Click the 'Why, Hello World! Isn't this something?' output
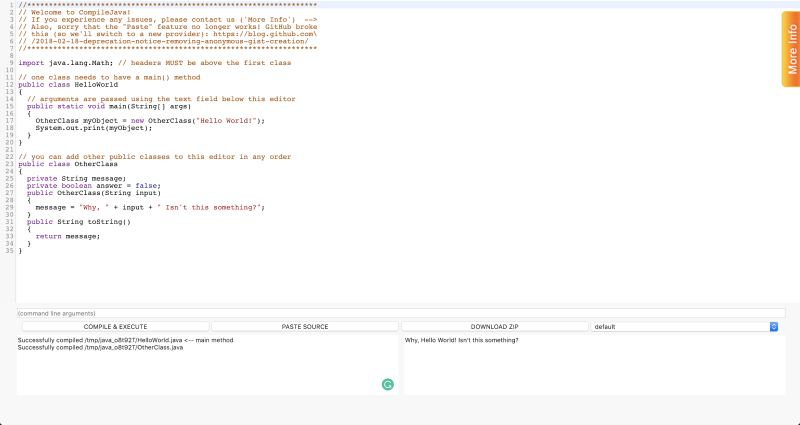 [x=462, y=340]
